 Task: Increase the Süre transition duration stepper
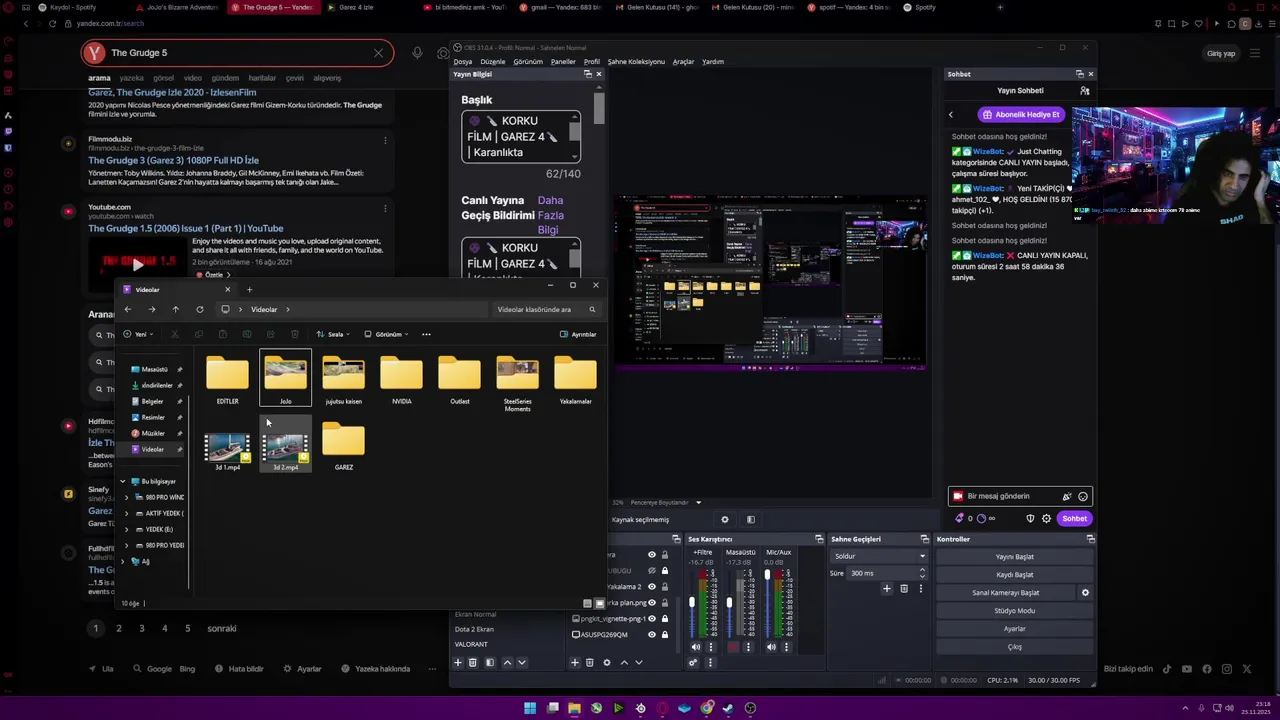click(x=922, y=570)
